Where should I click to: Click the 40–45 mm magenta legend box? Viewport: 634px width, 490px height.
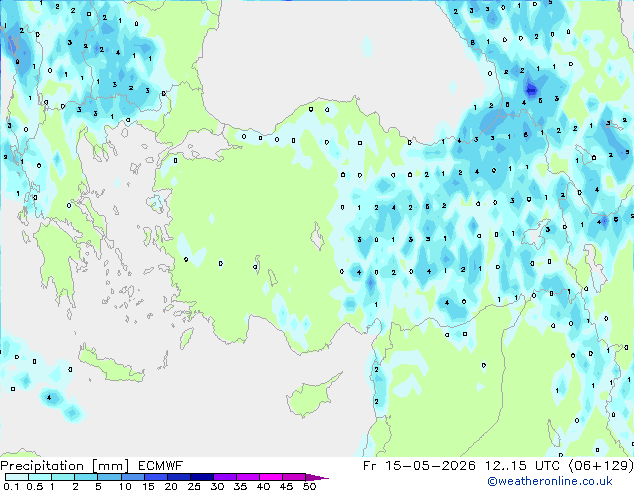point(271,477)
